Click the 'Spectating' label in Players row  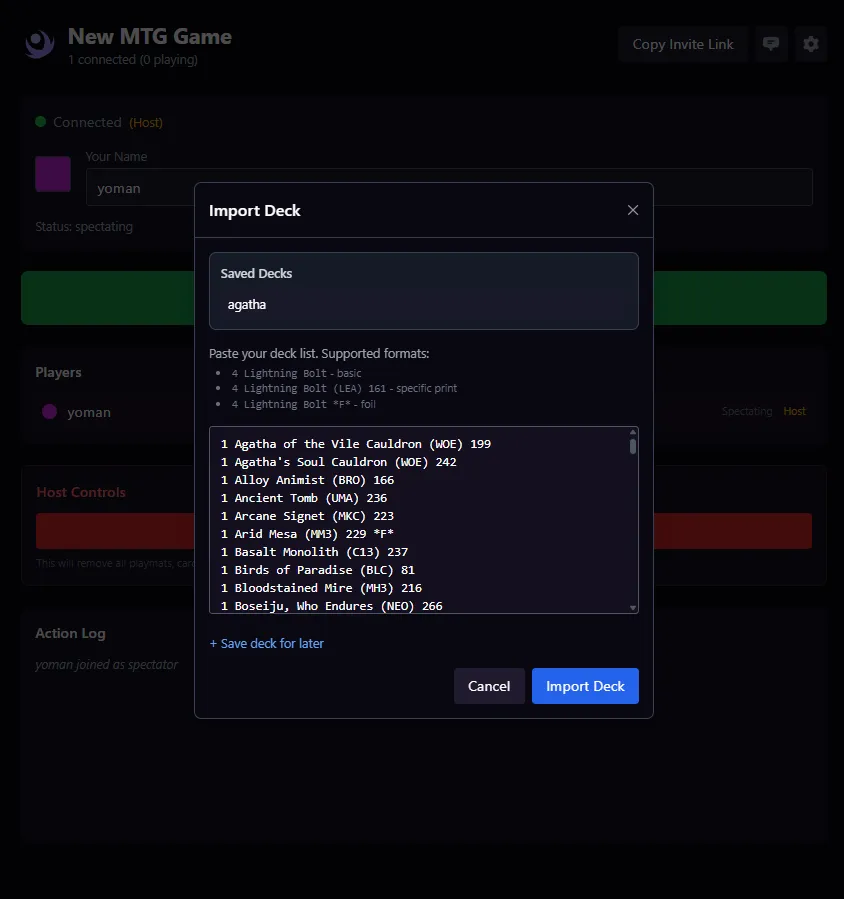pos(747,411)
